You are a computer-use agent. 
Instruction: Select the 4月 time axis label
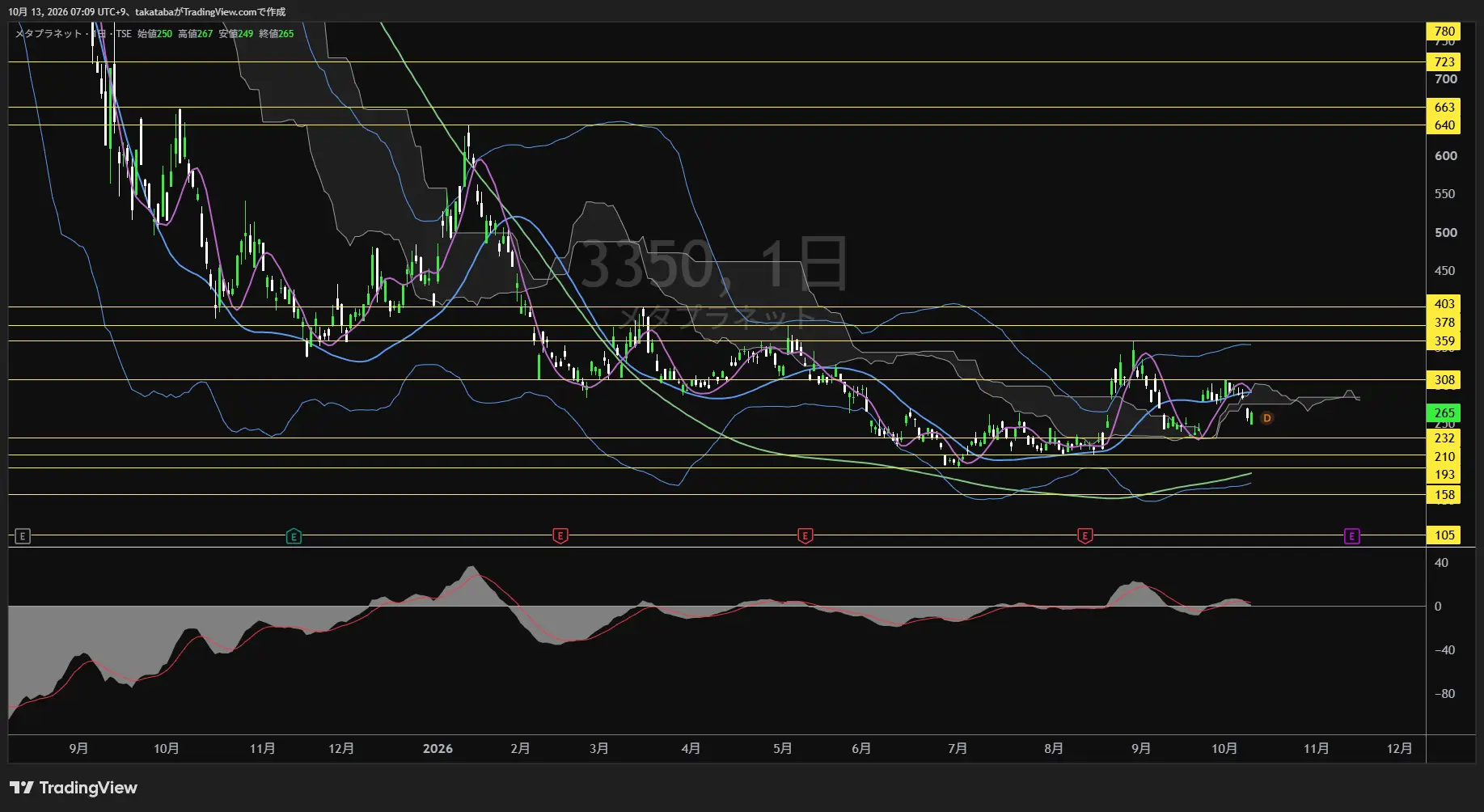click(x=691, y=749)
